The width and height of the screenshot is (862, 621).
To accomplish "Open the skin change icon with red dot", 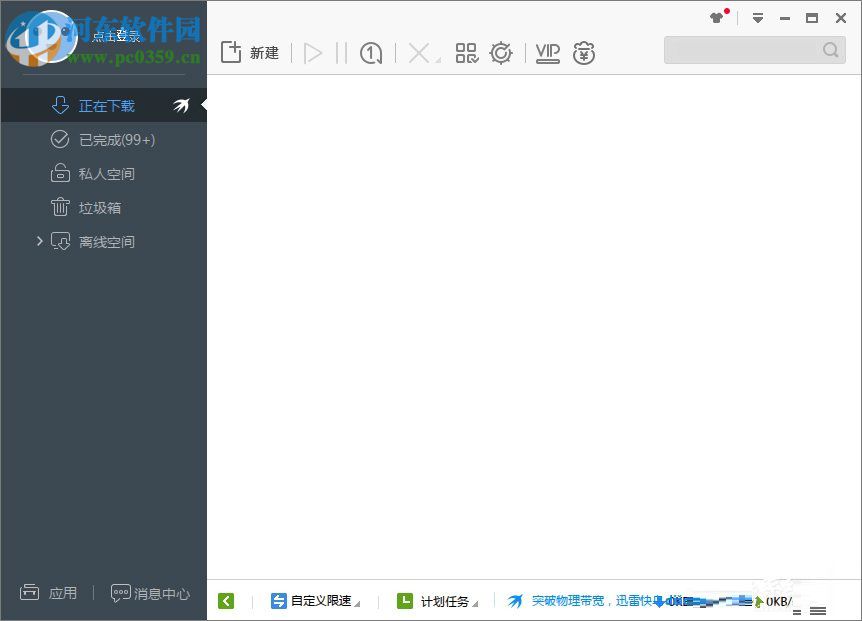I will [716, 17].
